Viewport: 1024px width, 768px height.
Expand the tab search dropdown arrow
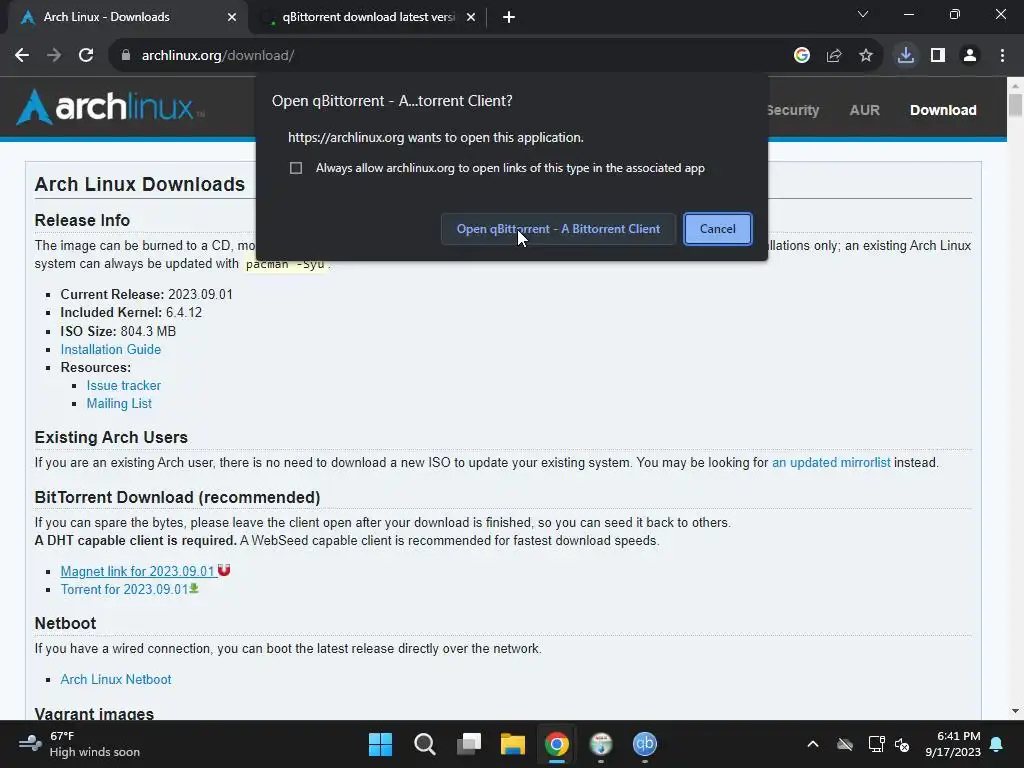(863, 14)
